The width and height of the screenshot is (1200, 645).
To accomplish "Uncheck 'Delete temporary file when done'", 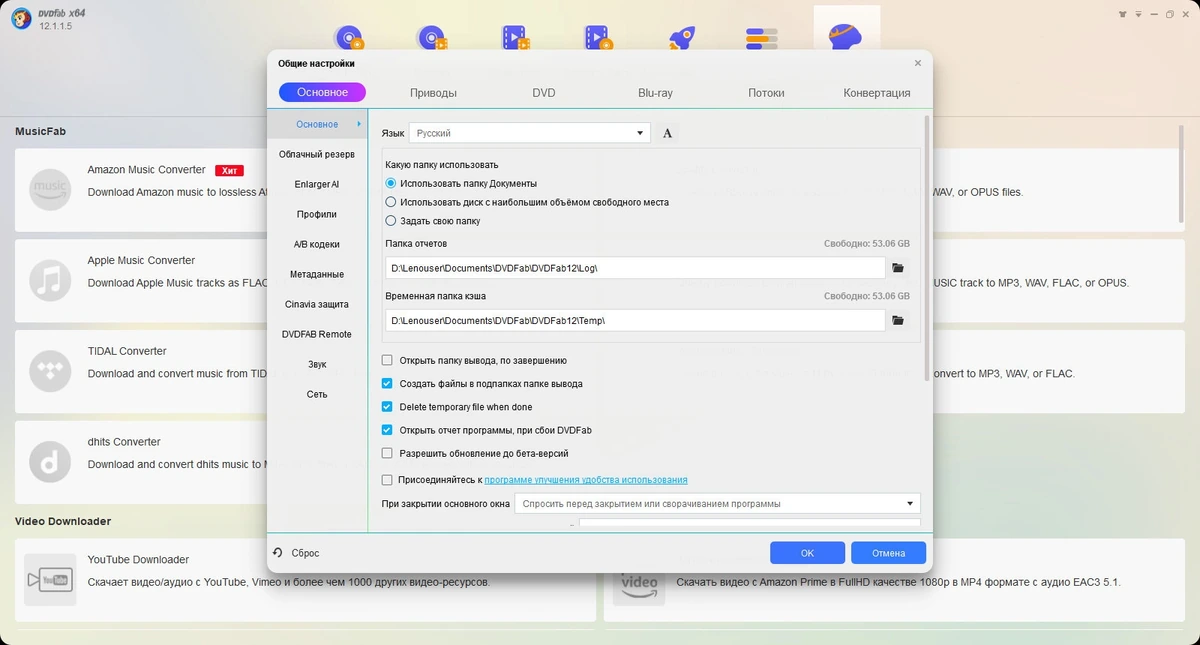I will click(x=387, y=407).
